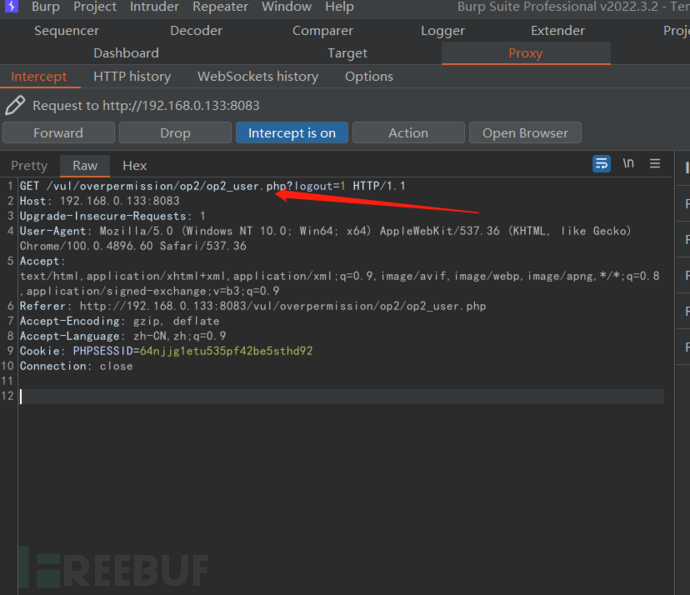Image resolution: width=690 pixels, height=595 pixels.
Task: Switch to the Target tab
Action: tap(347, 53)
